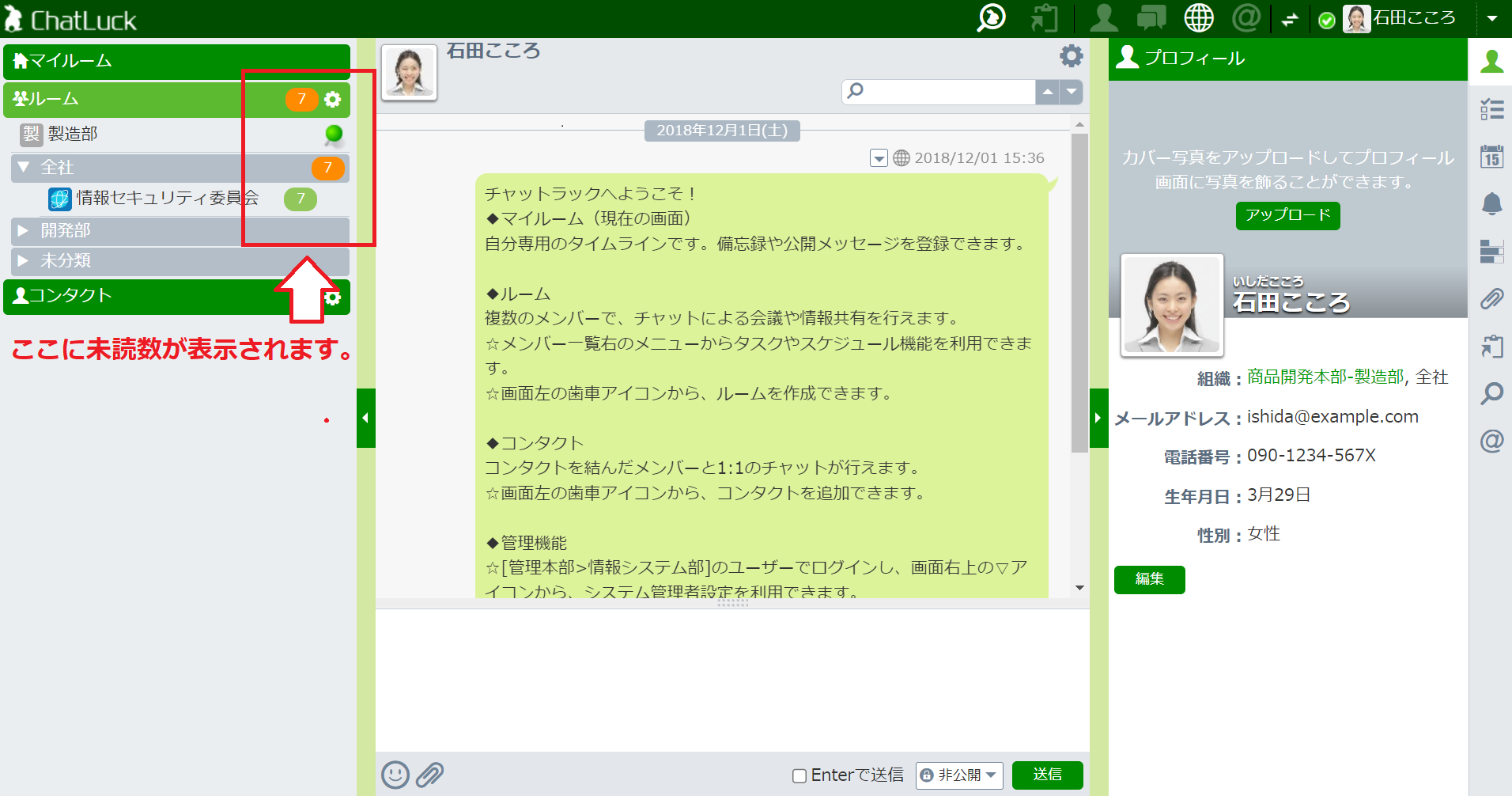Open attachments paperclip in right sidebar

coord(1491,299)
